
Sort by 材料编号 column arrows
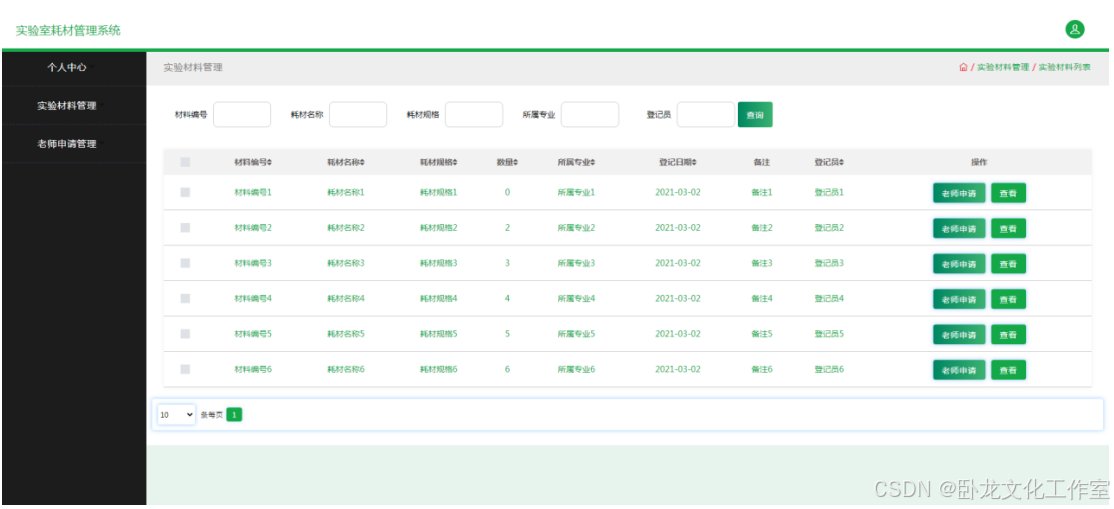coord(270,163)
